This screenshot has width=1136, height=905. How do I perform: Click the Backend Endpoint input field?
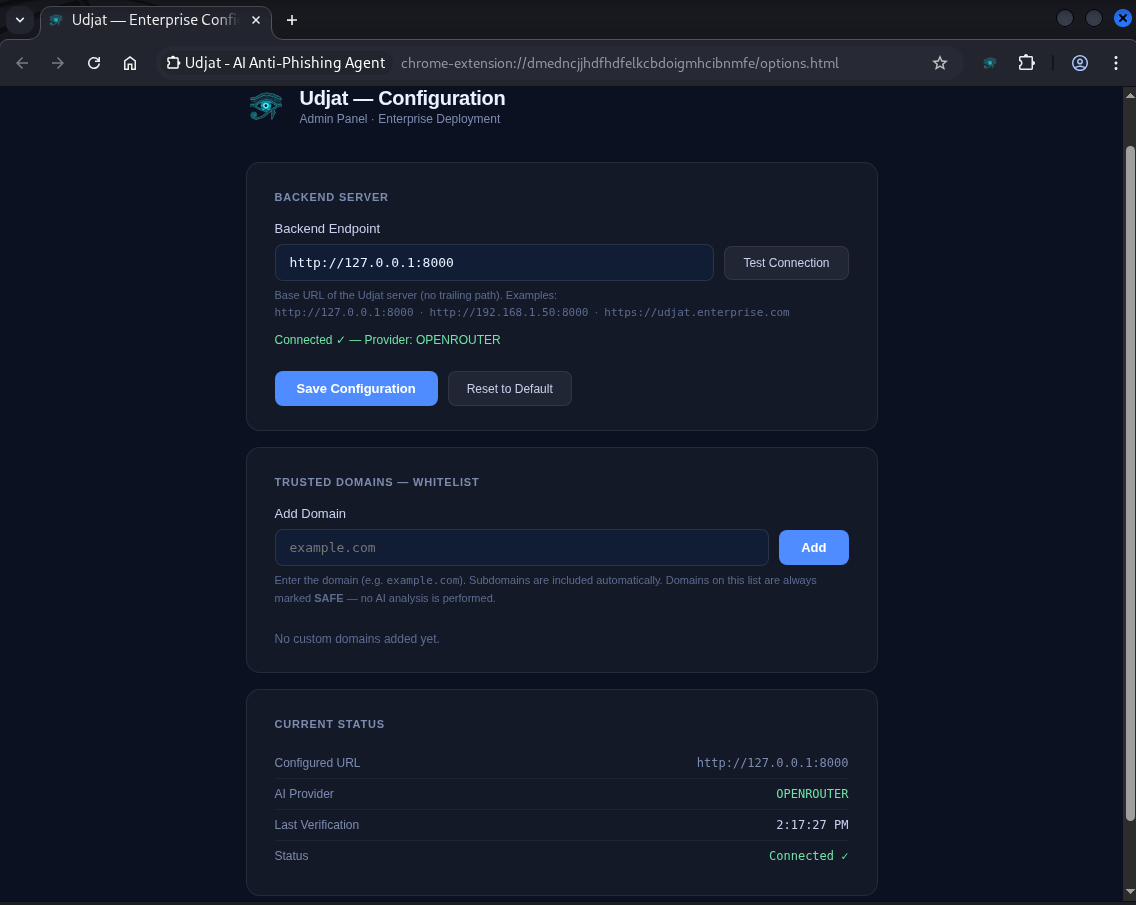click(494, 262)
